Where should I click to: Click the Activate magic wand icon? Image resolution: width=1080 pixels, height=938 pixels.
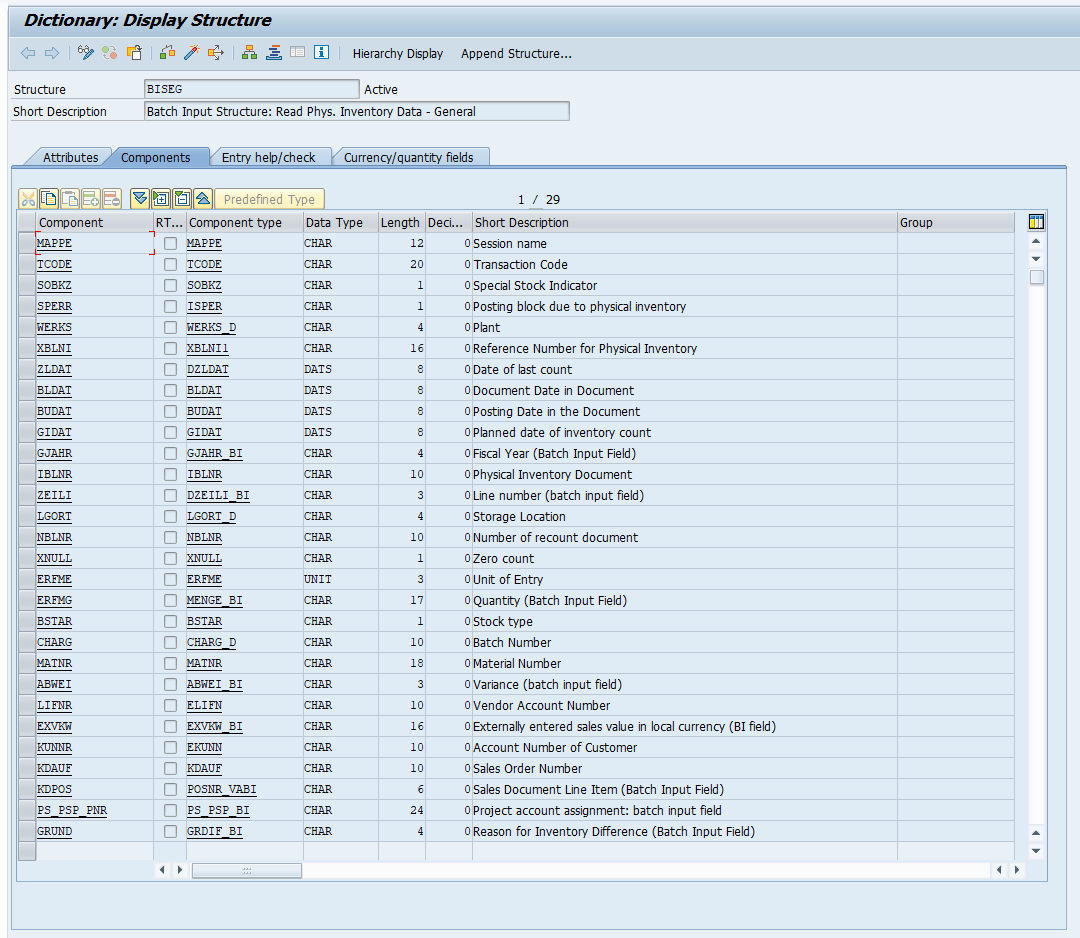(x=190, y=53)
